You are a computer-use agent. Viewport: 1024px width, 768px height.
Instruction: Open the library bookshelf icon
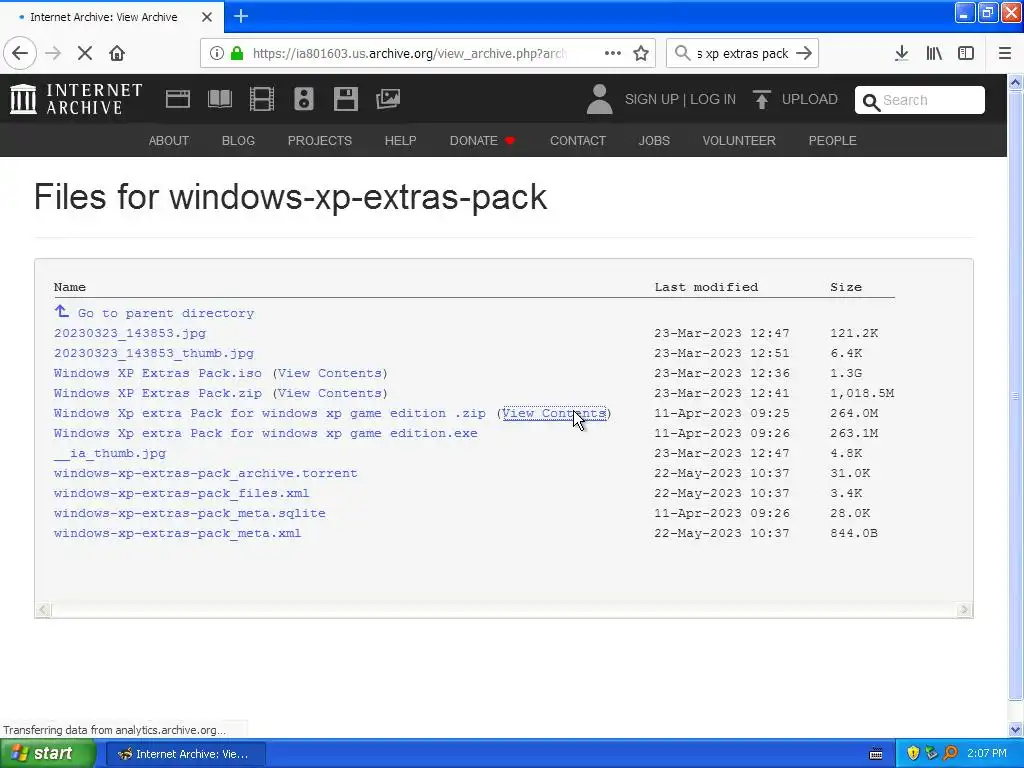pos(934,53)
